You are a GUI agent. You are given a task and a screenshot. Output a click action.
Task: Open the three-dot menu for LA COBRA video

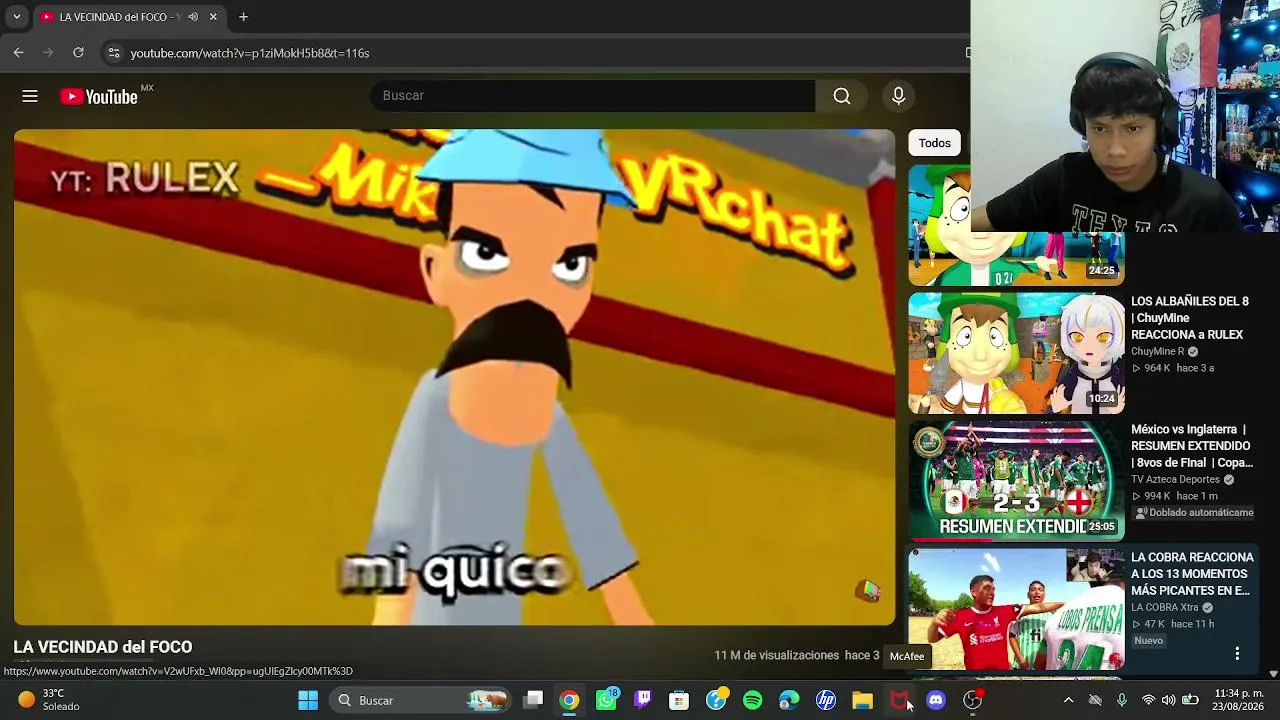point(1237,653)
